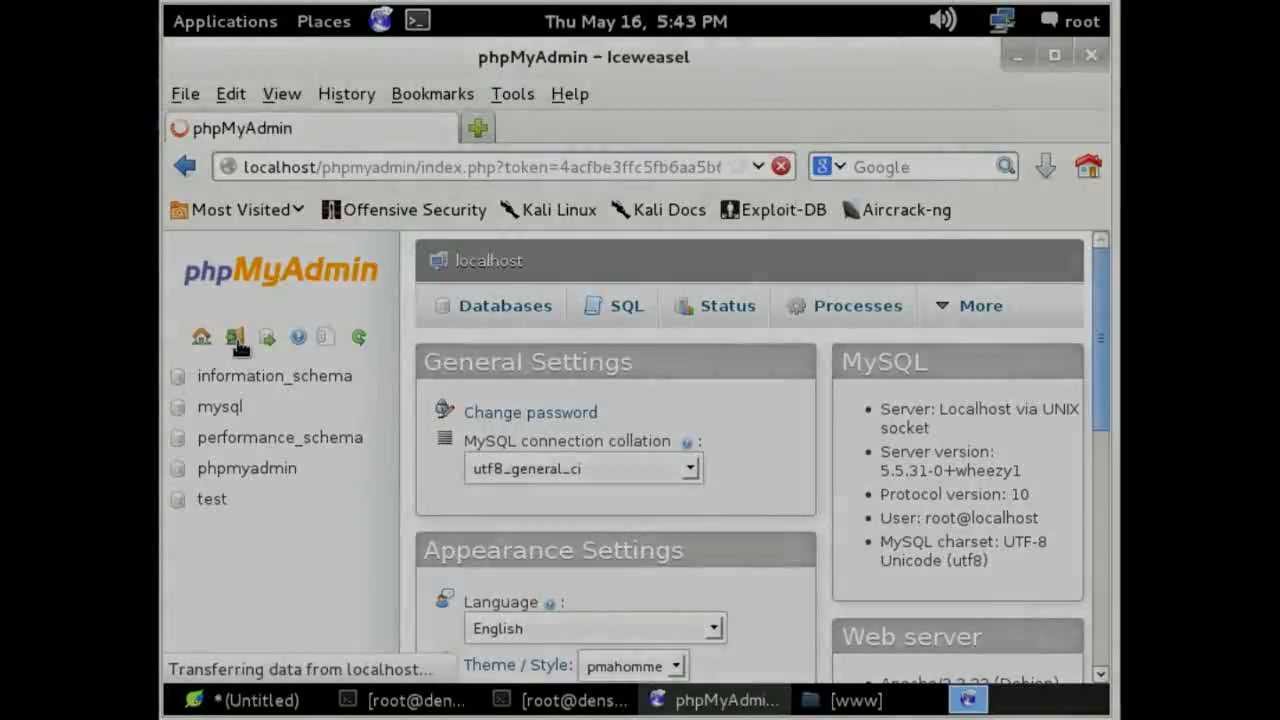The image size is (1280, 720).
Task: Open the downloads arrow icon in toolbar
Action: point(1045,166)
